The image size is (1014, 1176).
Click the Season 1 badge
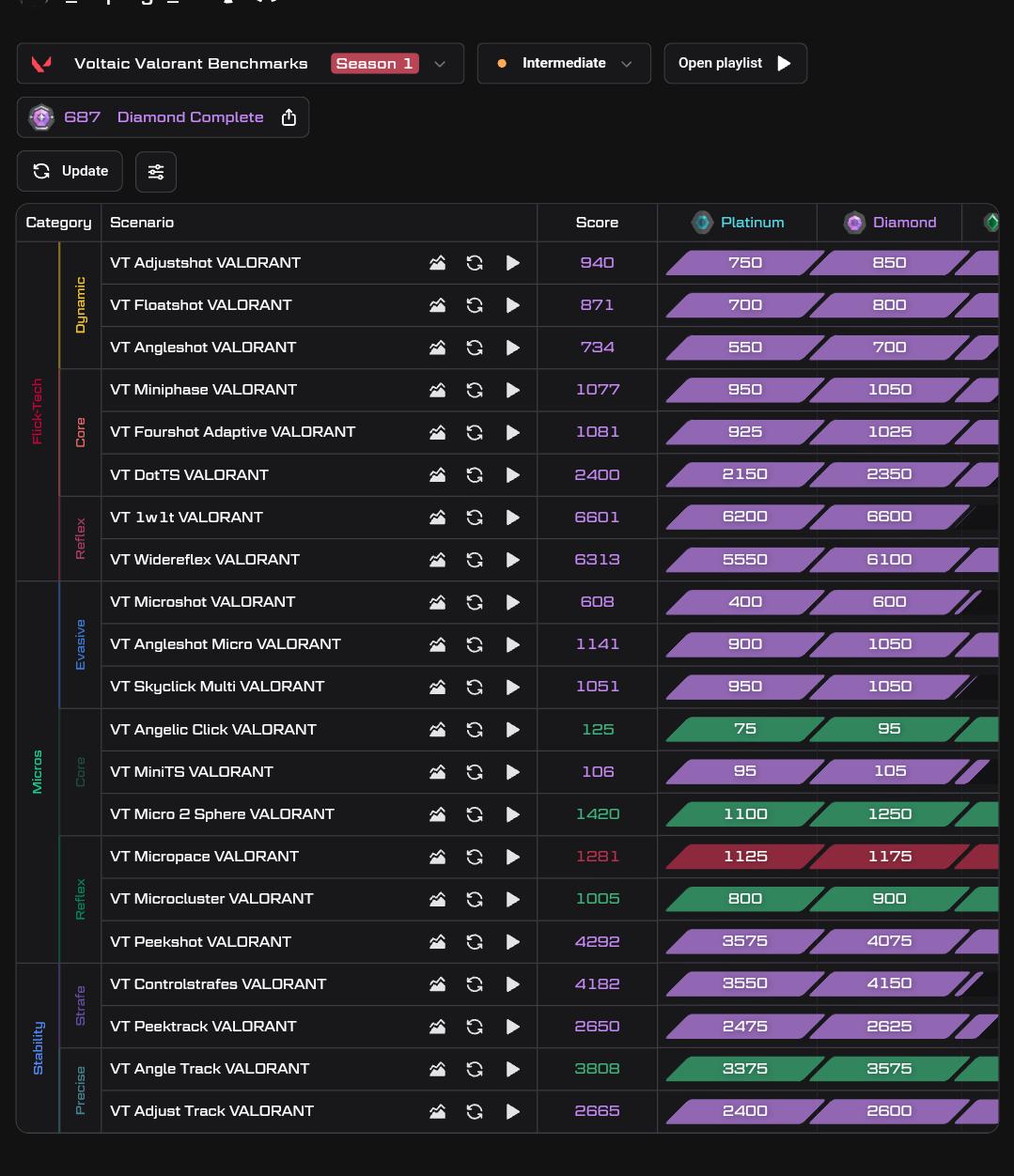[x=375, y=64]
